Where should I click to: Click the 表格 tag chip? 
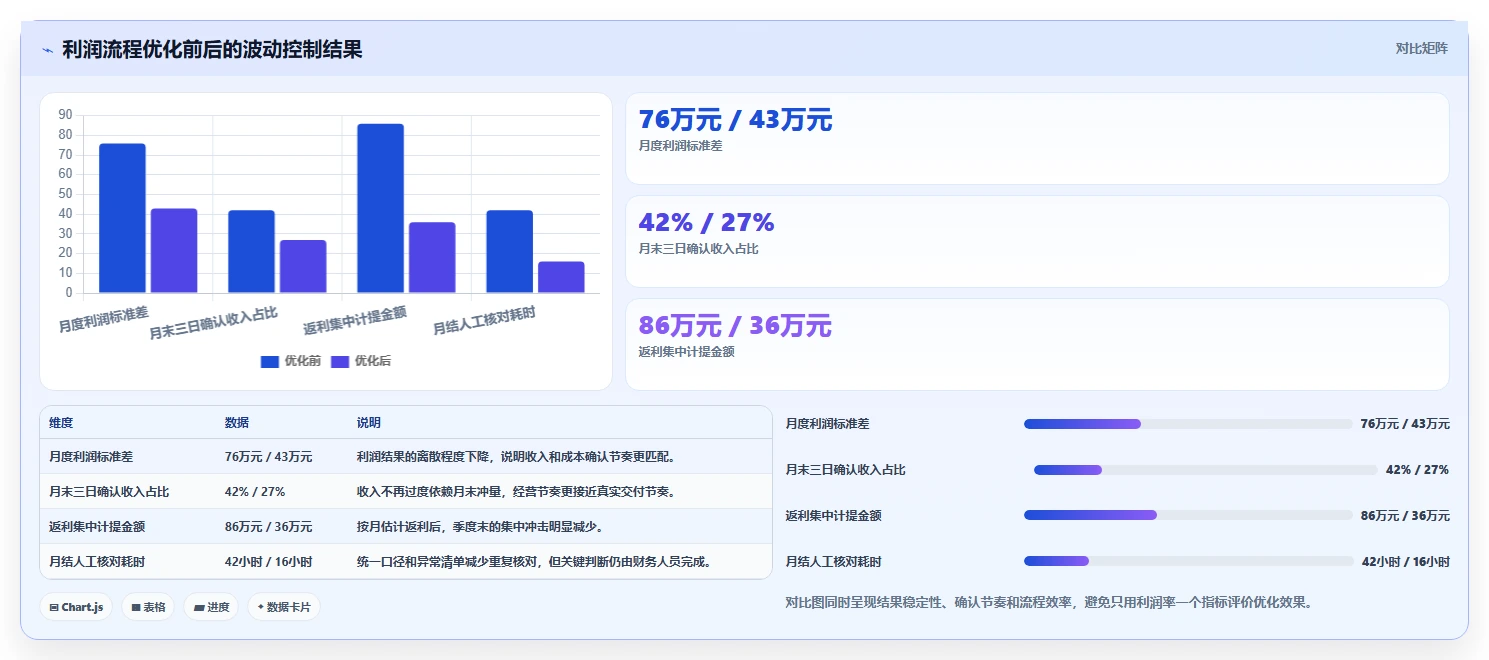(x=148, y=606)
